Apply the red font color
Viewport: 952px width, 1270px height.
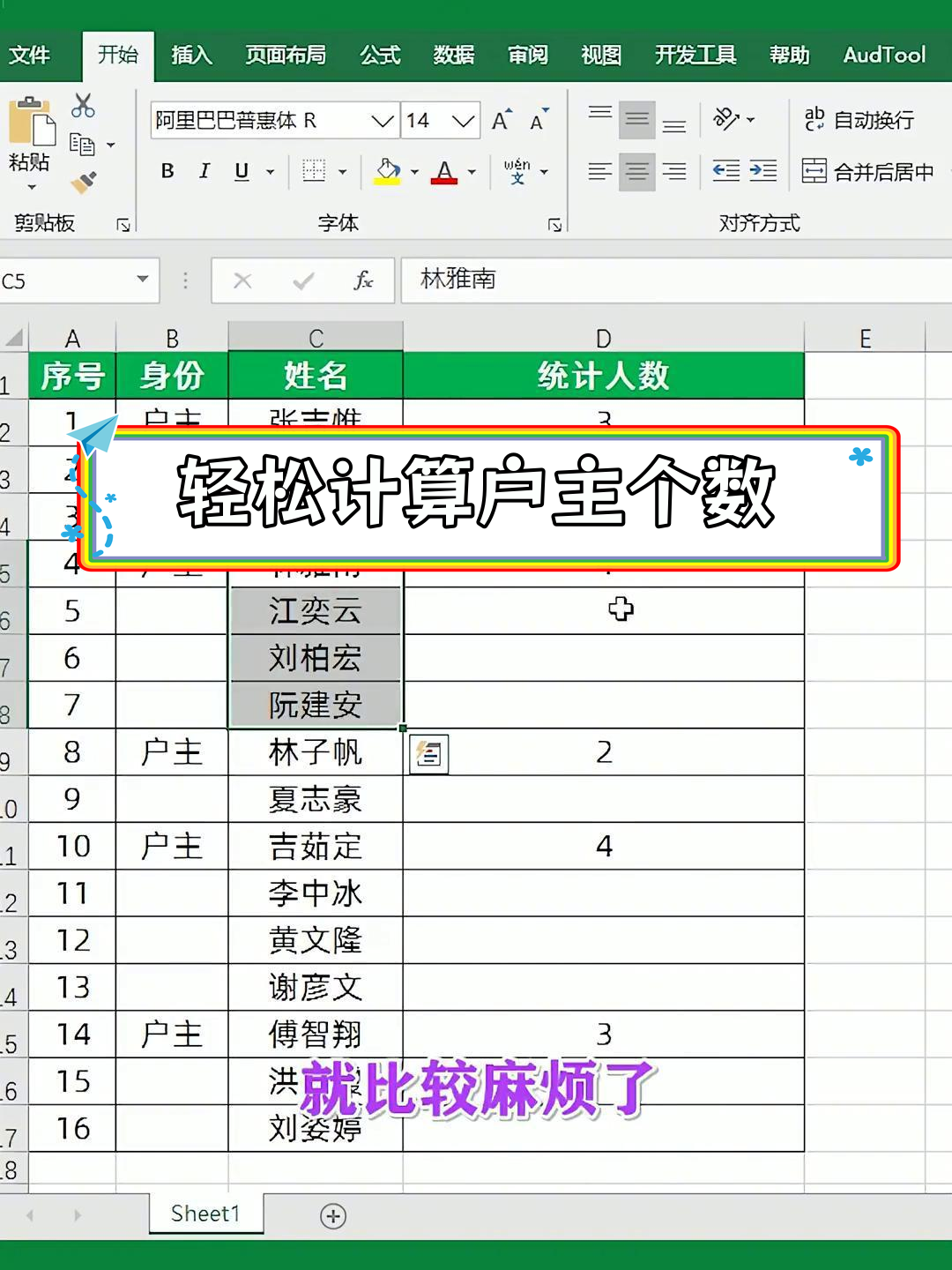[x=444, y=171]
